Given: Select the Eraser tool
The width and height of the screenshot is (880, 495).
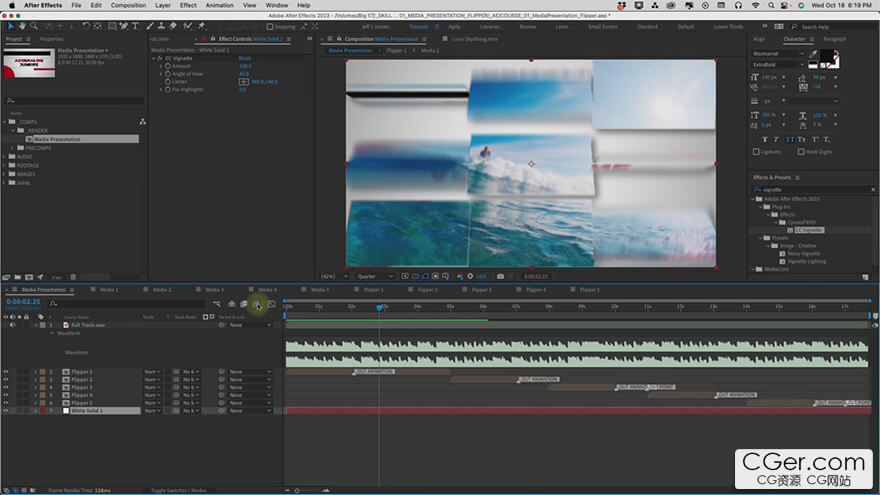Looking at the screenshot, I should [x=173, y=26].
